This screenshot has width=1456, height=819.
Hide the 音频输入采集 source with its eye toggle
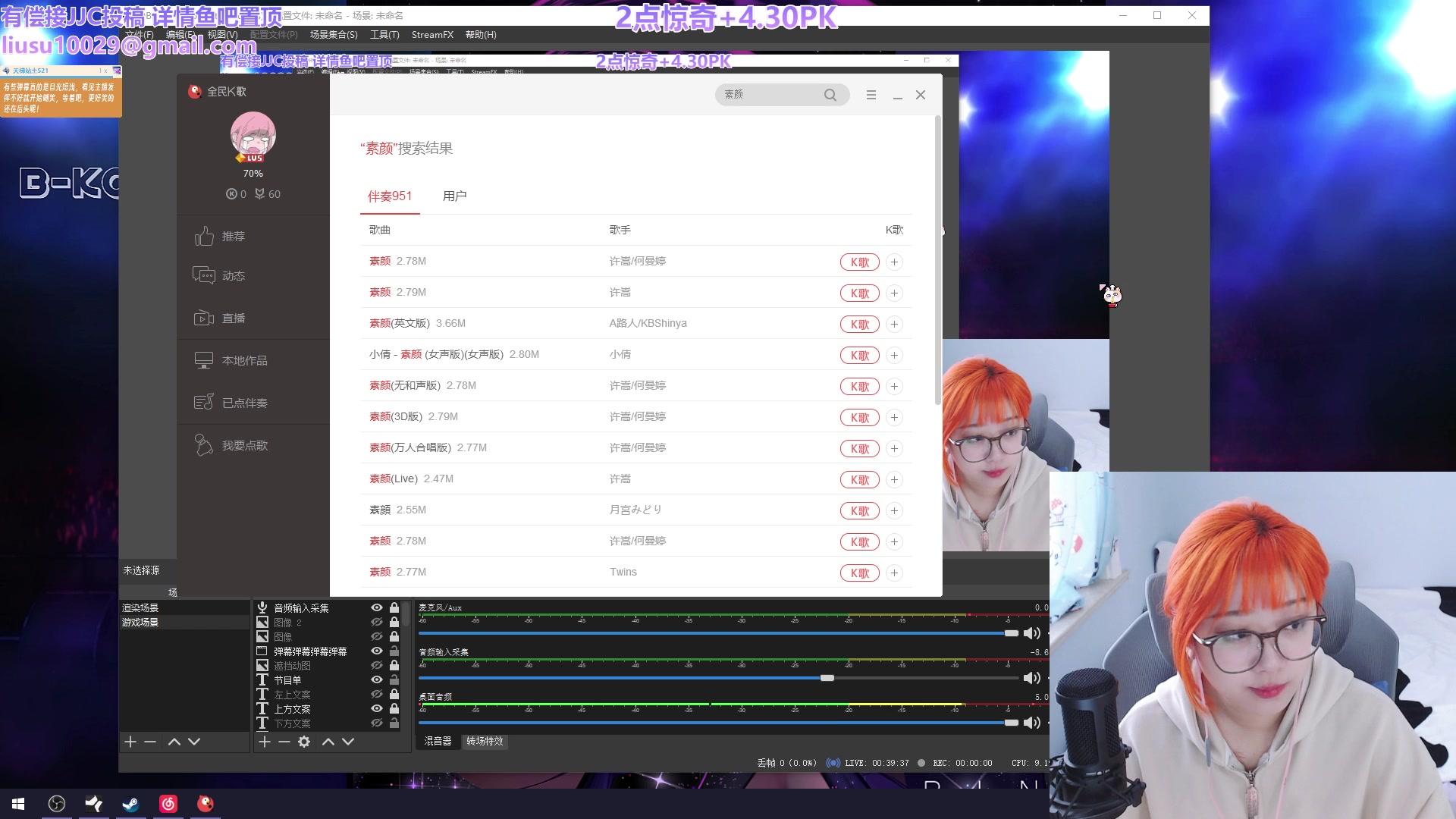(377, 607)
